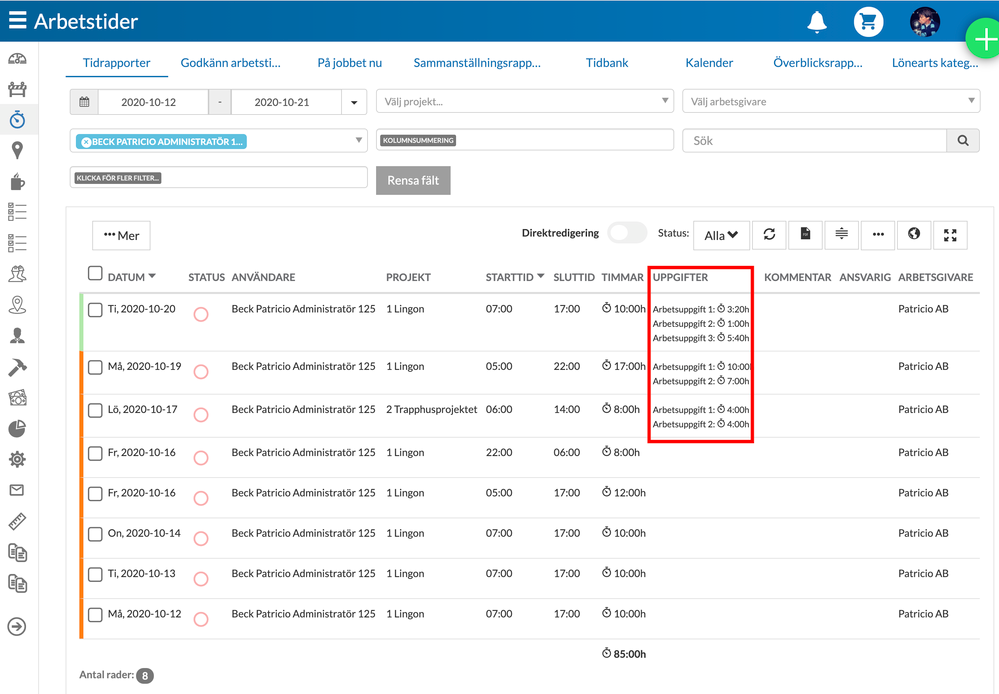Check the row for Ti, 2020-10-20
This screenshot has height=694, width=999.
point(95,310)
